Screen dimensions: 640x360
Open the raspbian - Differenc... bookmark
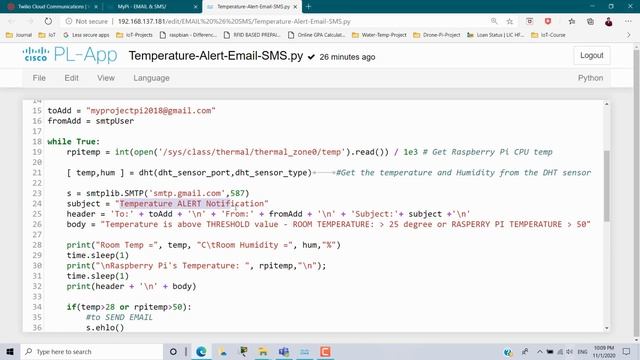click(188, 35)
